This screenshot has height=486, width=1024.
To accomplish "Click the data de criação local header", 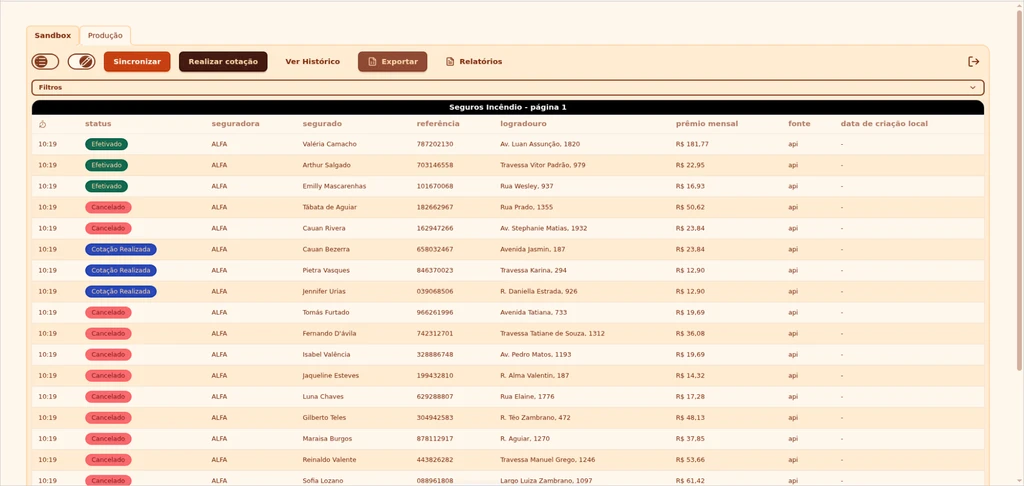I will 884,123.
